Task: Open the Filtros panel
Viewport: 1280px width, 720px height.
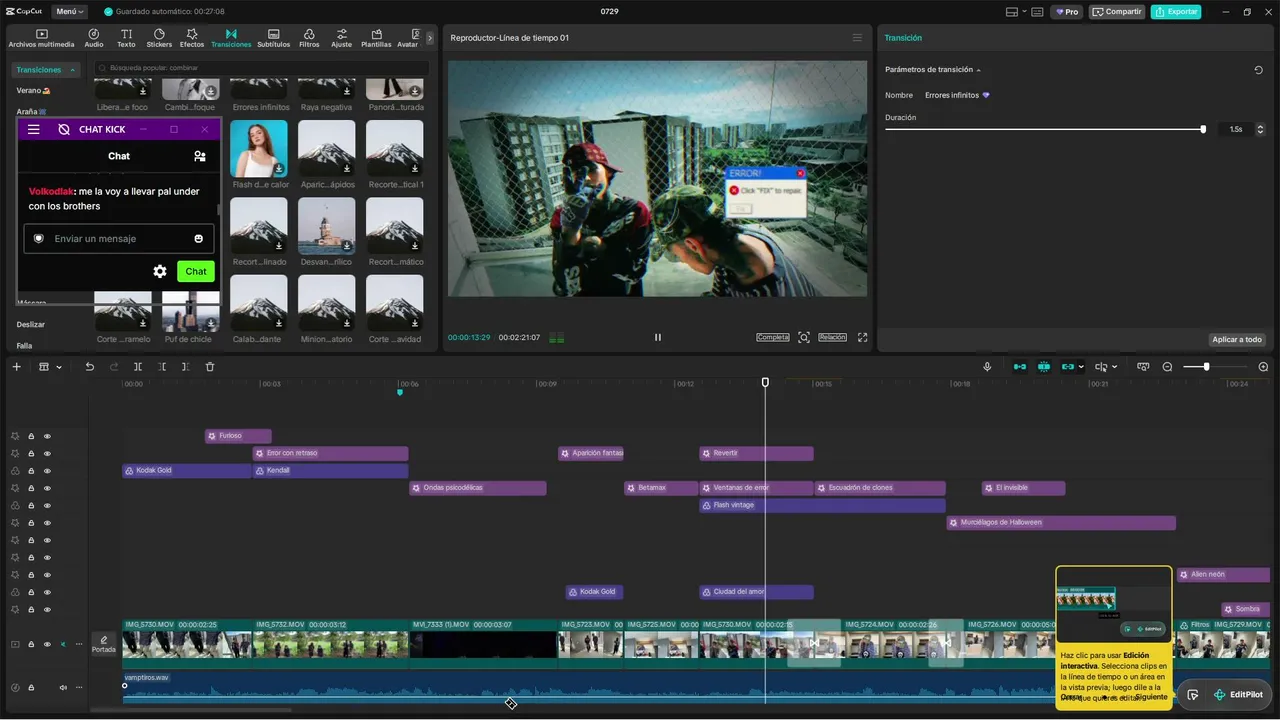Action: tap(310, 38)
